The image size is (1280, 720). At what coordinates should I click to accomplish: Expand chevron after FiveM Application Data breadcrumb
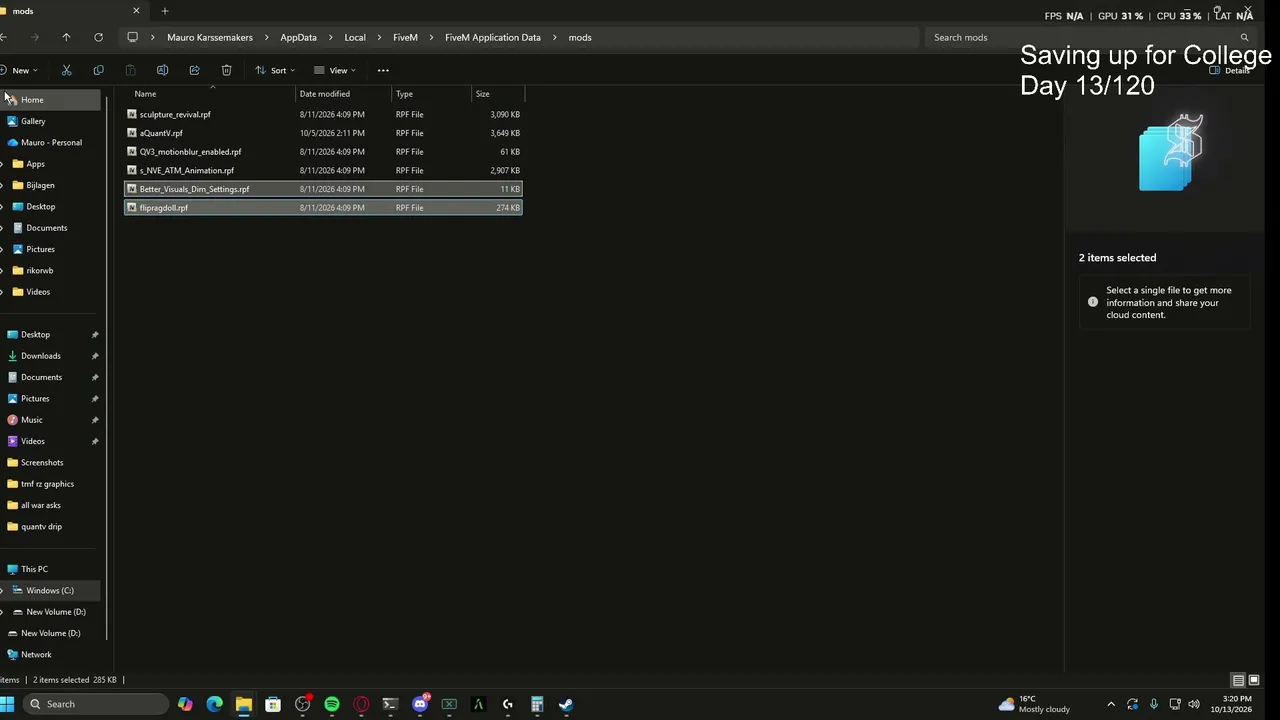click(x=554, y=37)
